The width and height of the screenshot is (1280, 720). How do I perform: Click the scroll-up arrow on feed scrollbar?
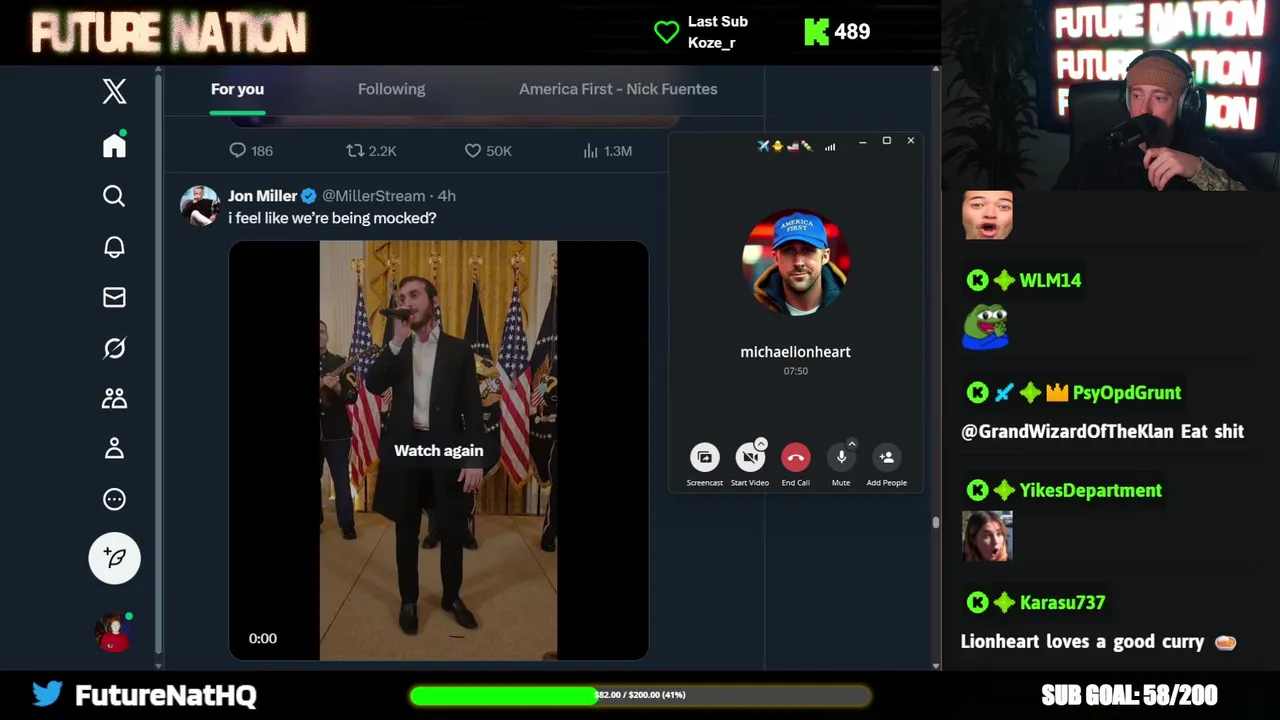point(935,69)
